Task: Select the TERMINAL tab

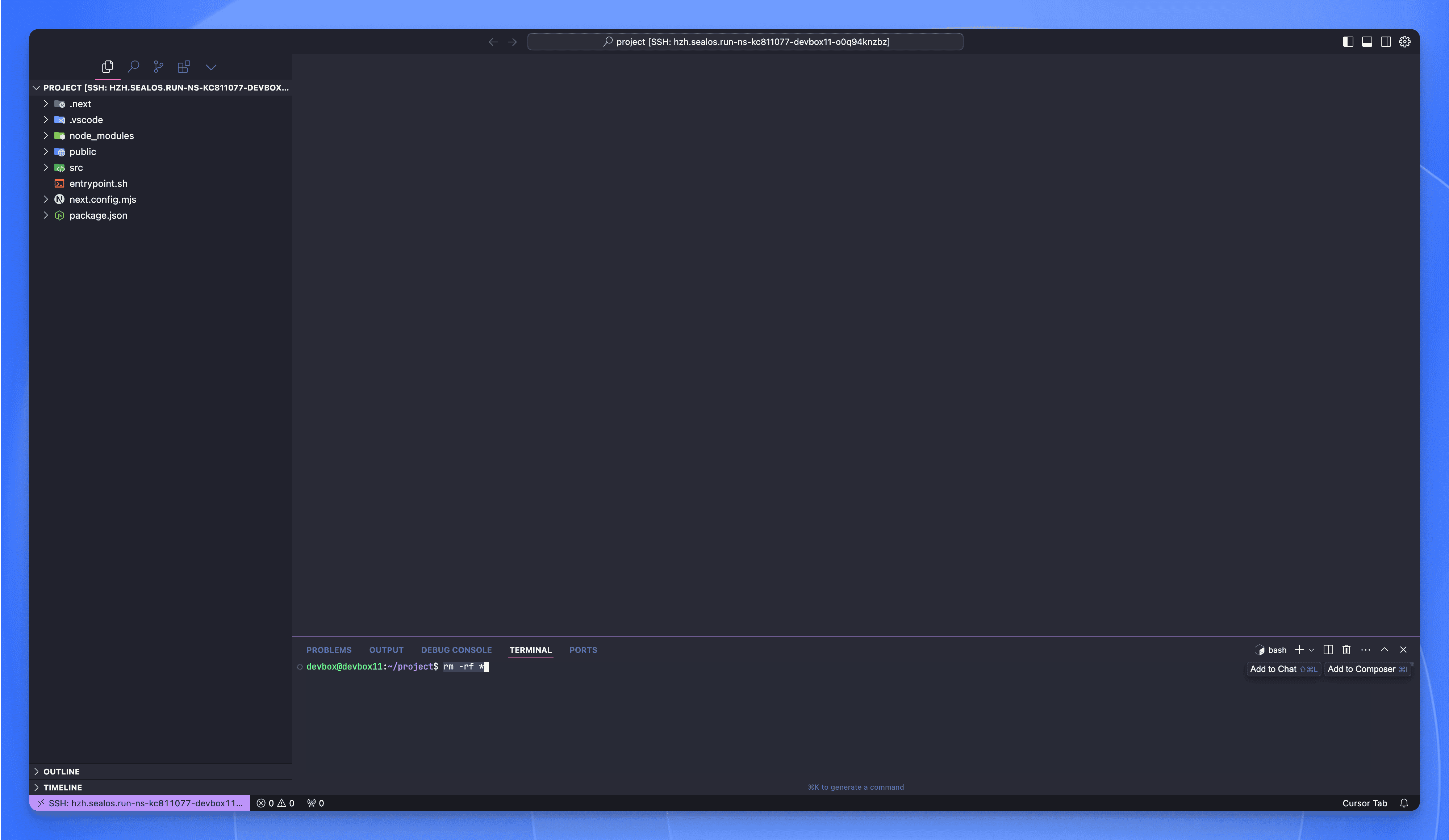Action: pos(530,650)
